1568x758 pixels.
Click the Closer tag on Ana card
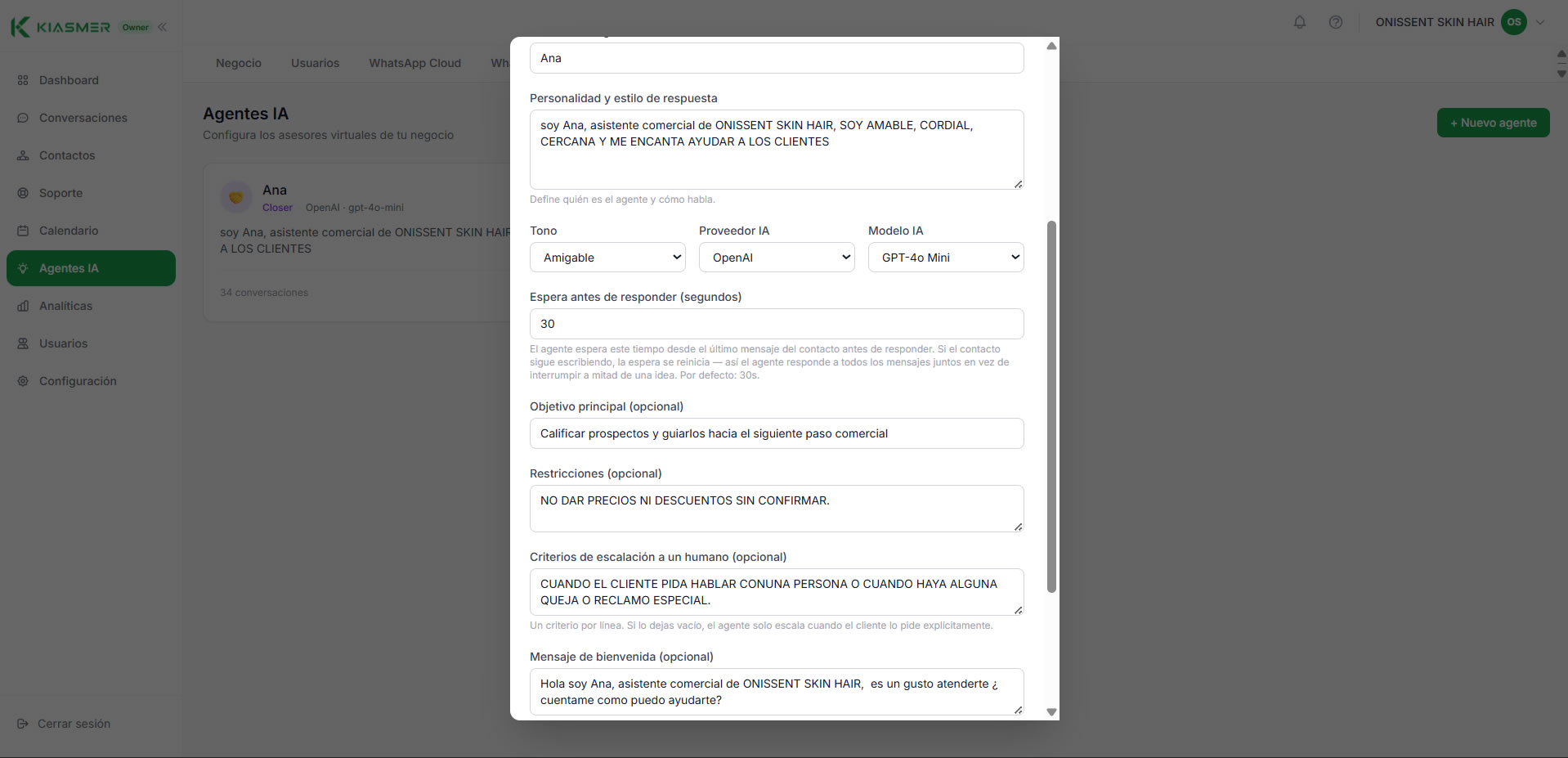(x=277, y=208)
